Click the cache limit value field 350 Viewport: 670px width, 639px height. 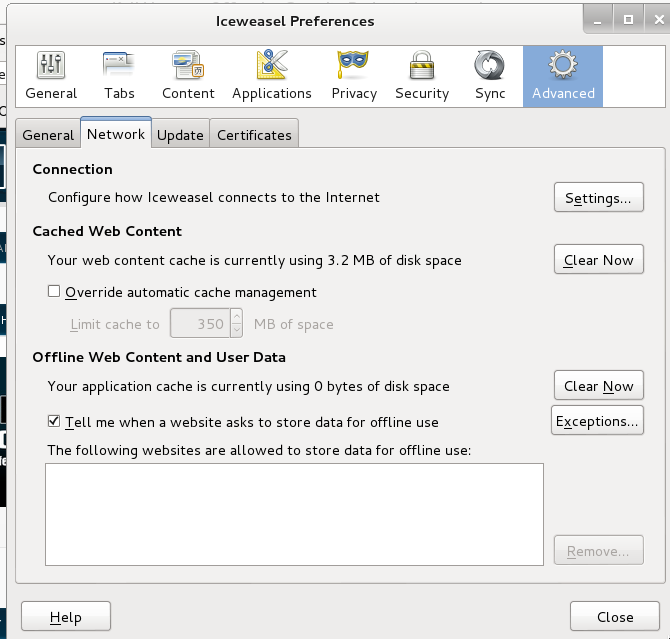[x=200, y=324]
